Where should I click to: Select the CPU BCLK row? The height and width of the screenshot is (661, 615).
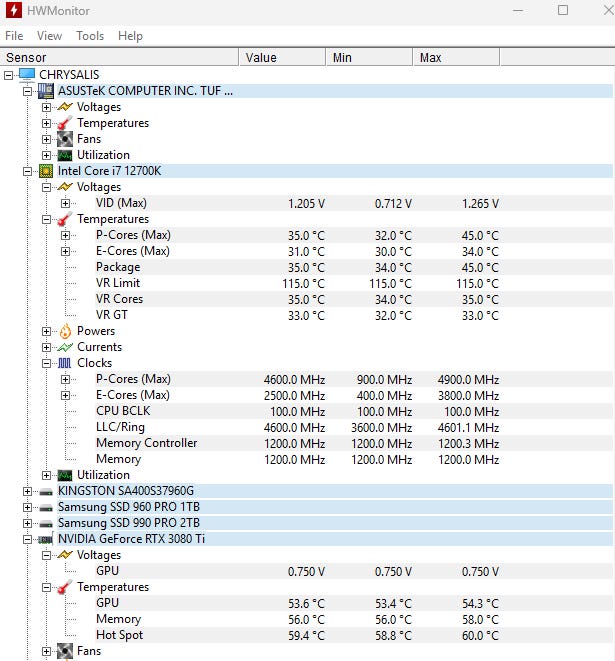point(354,411)
